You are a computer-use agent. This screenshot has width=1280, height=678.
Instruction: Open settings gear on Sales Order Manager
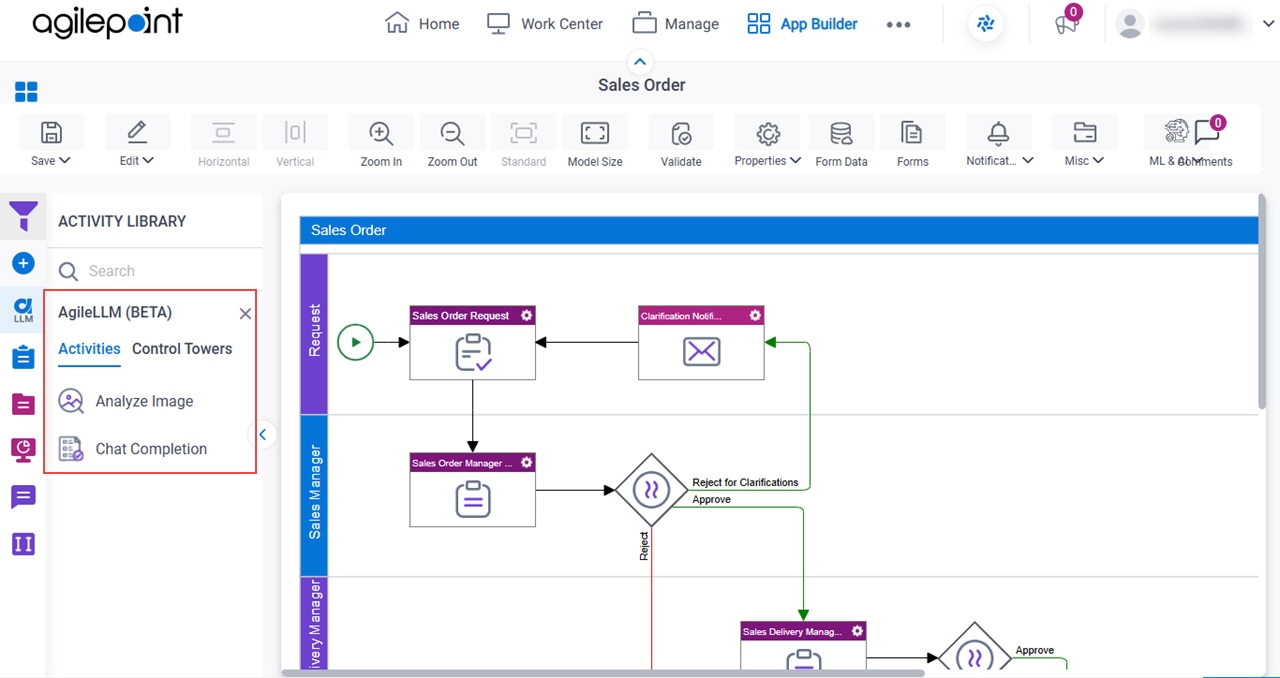tap(527, 462)
